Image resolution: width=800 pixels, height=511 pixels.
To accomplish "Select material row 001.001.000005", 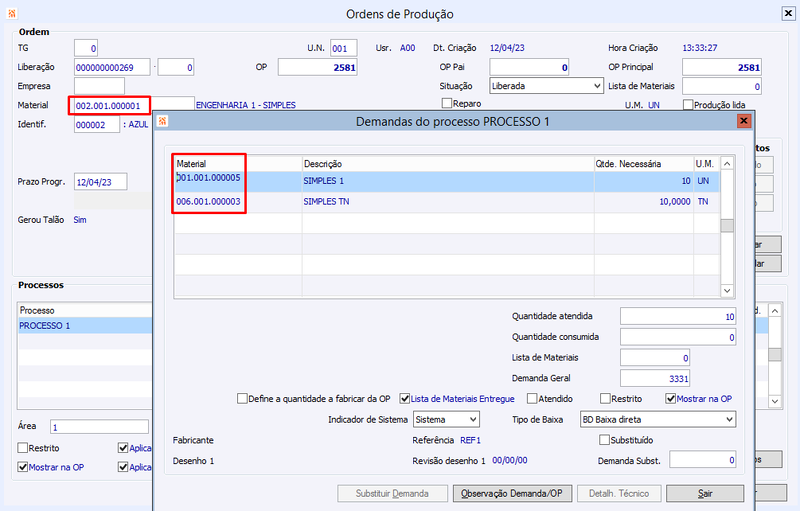I will click(447, 181).
